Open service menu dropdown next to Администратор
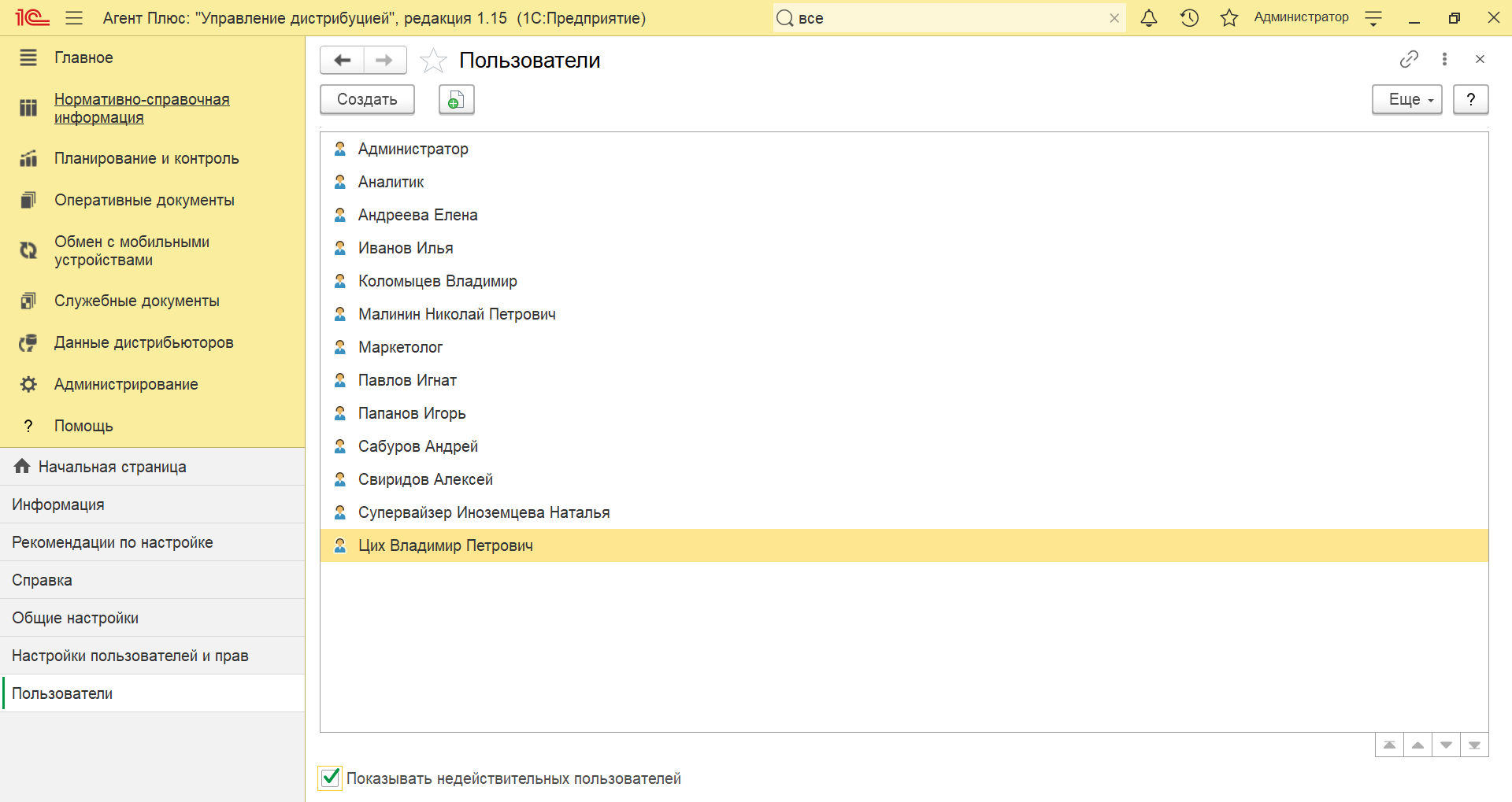The image size is (1512, 802). [x=1373, y=18]
